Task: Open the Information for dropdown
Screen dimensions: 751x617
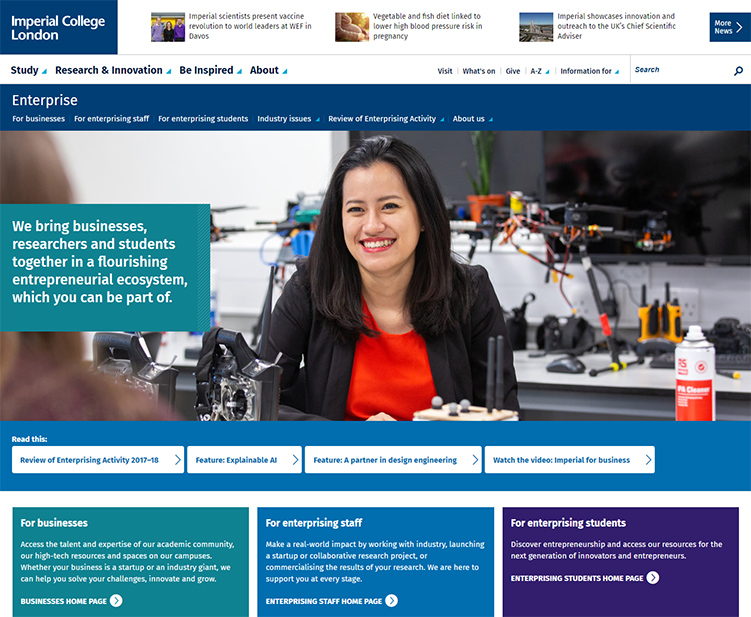Action: [589, 72]
